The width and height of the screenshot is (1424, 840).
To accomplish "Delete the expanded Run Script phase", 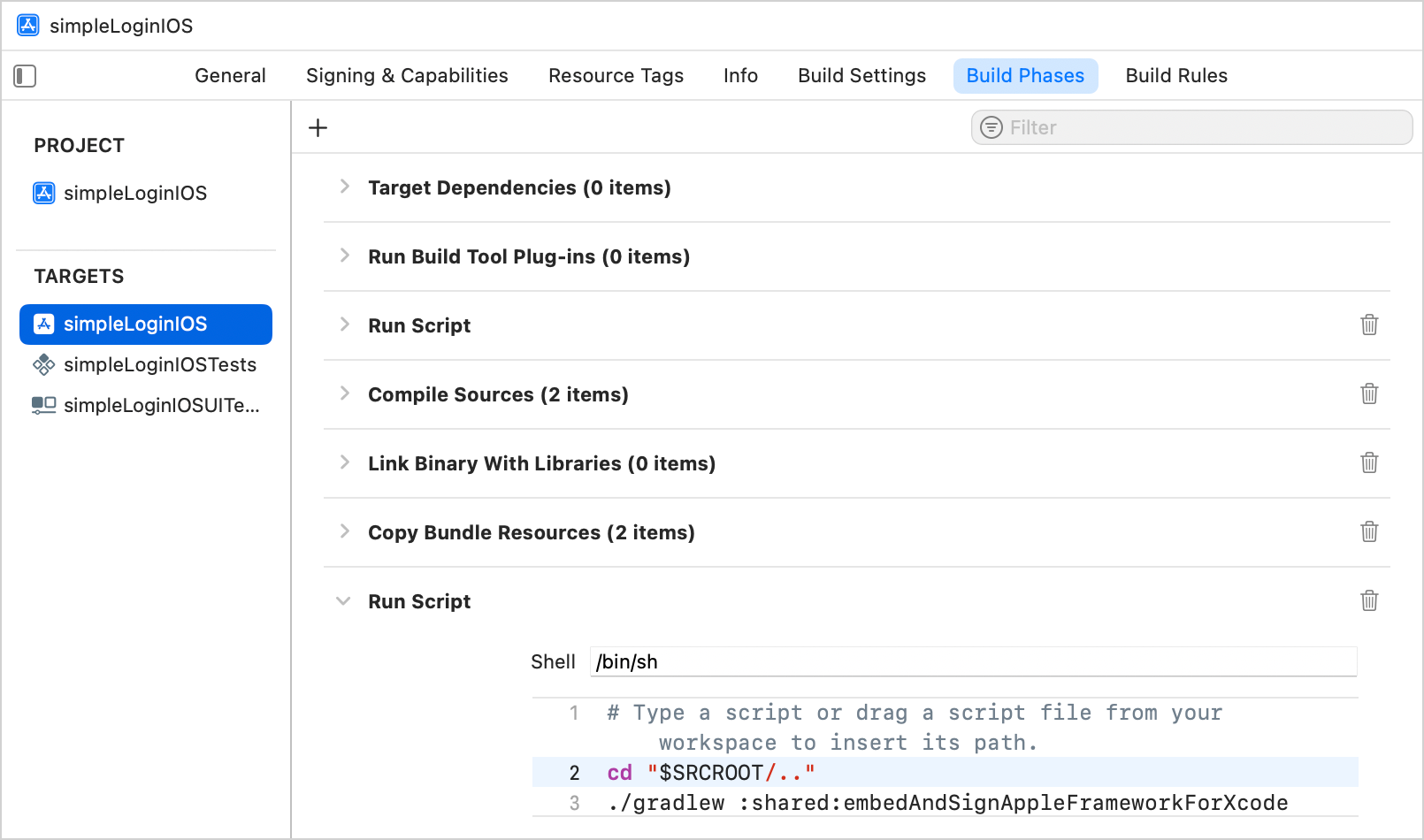I will point(1369,600).
